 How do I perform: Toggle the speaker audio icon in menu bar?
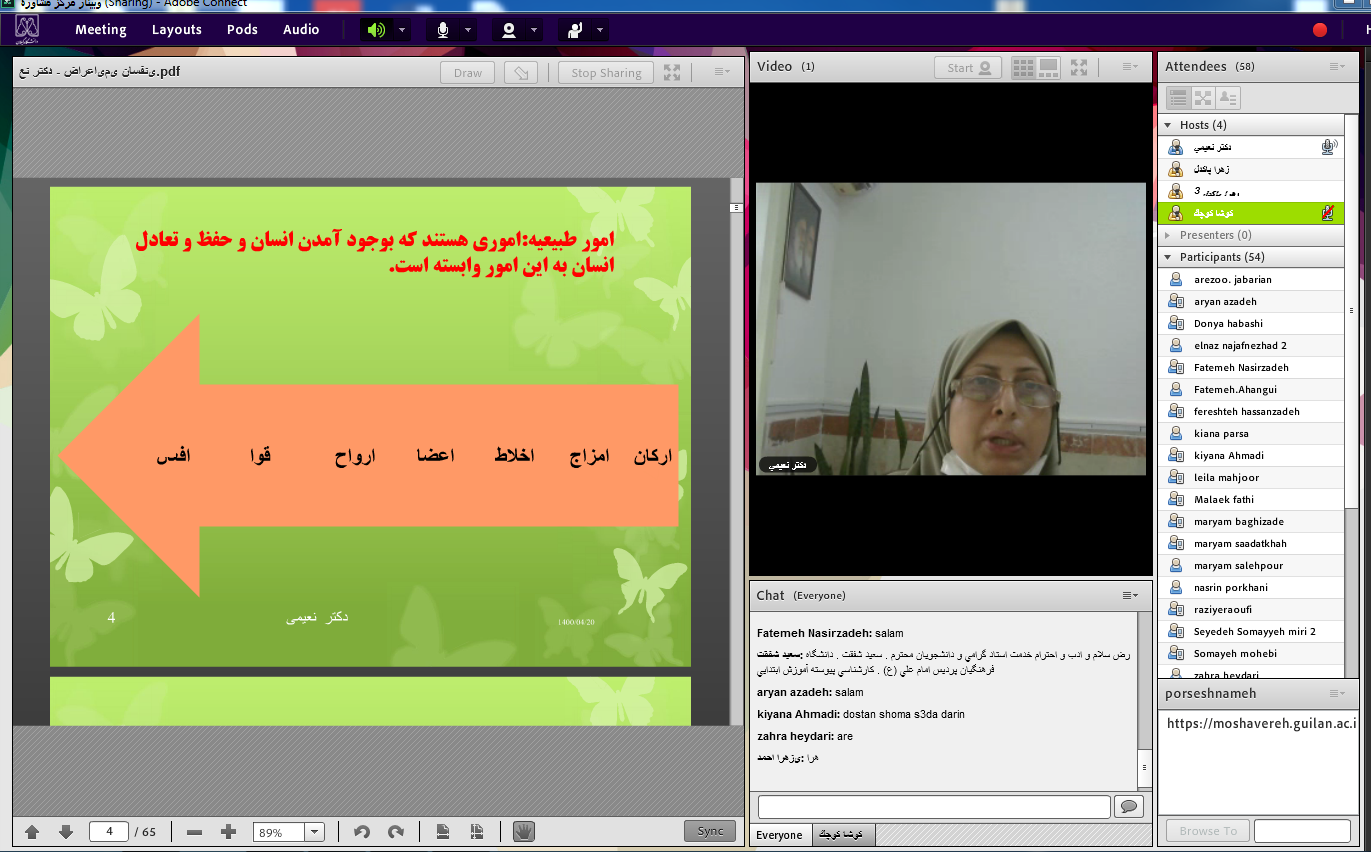pyautogui.click(x=376, y=30)
